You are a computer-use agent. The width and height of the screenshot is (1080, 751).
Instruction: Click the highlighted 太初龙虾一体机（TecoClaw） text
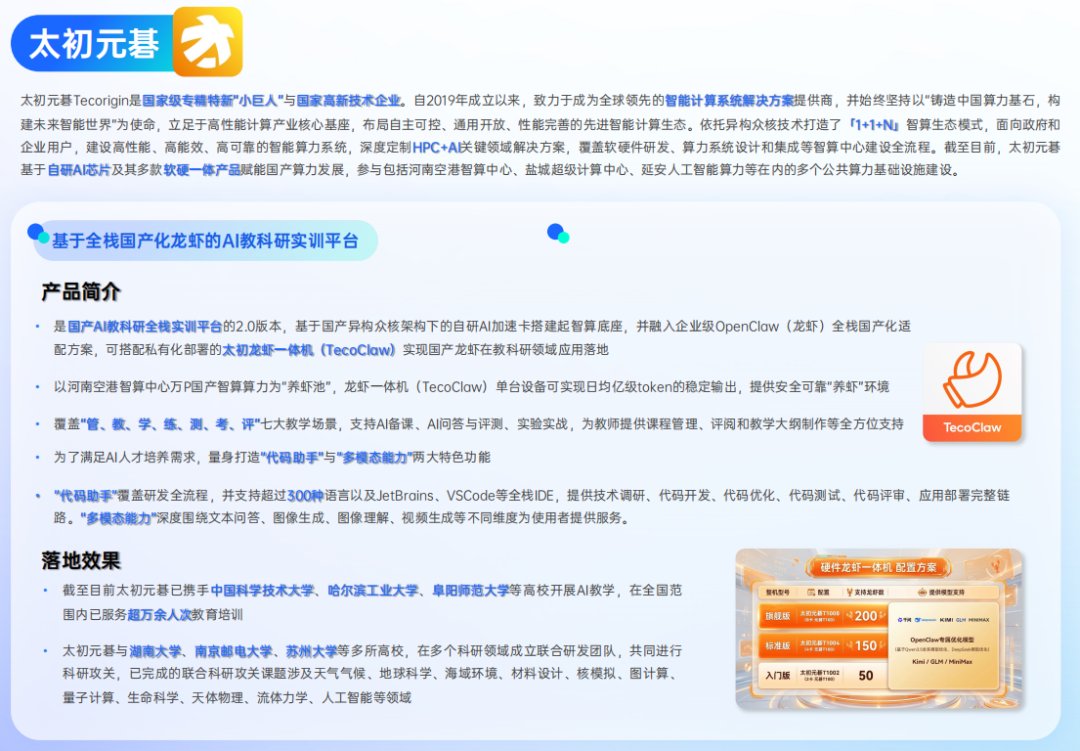(309, 350)
